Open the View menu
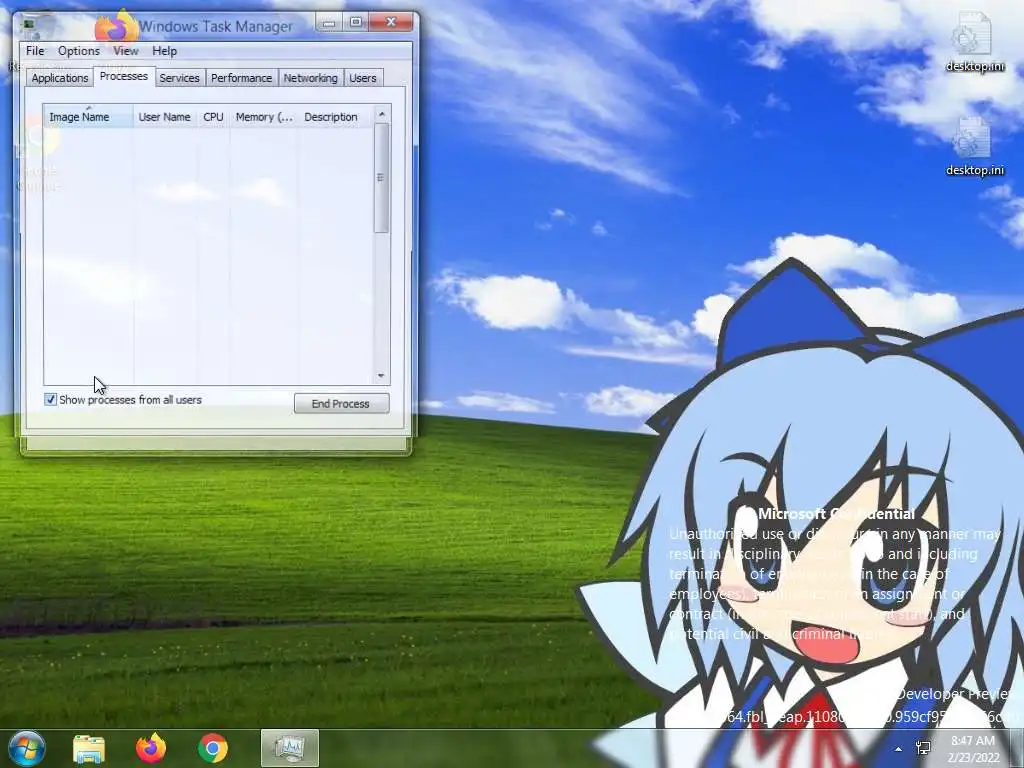Image resolution: width=1024 pixels, height=768 pixels. (x=125, y=51)
